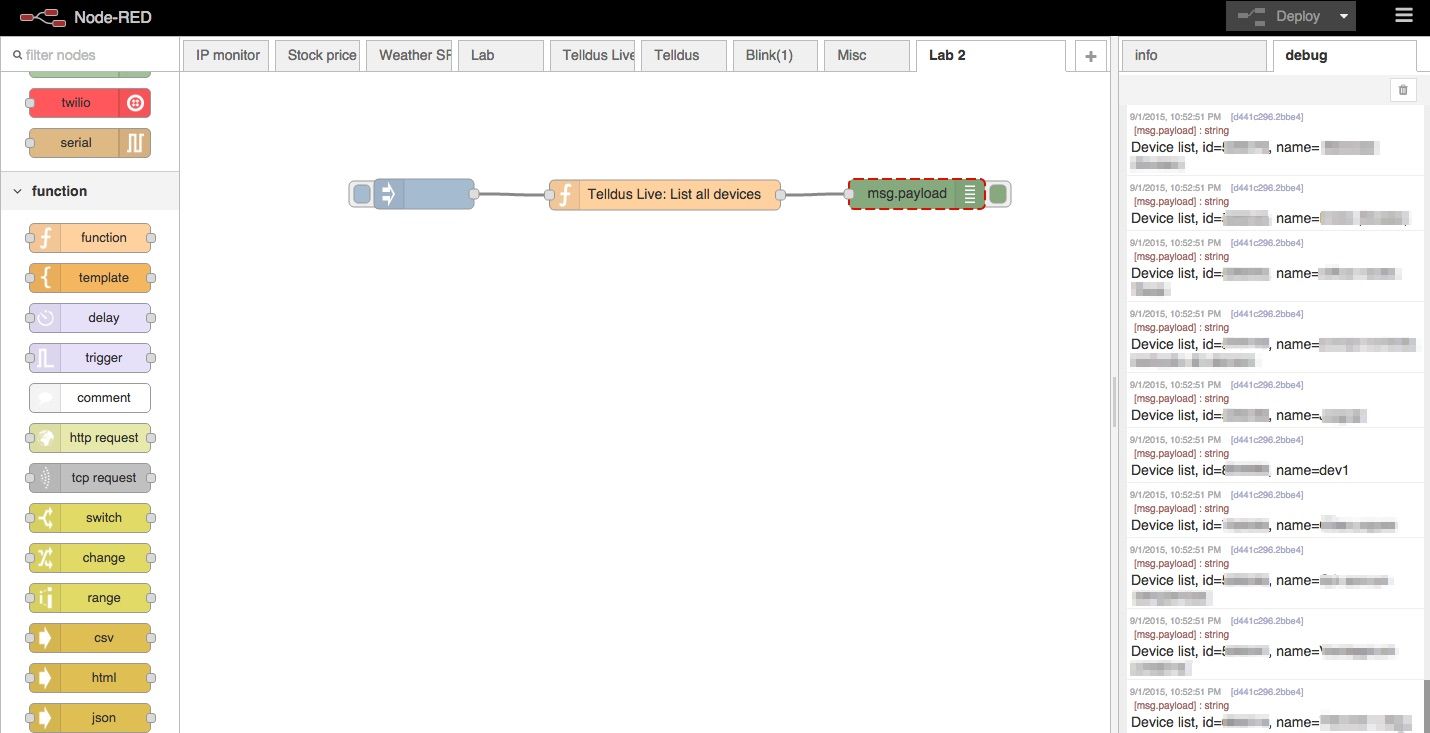Toggle the msg.payload debug node output button
Viewport: 1430px width, 733px height.
pyautogui.click(x=998, y=194)
